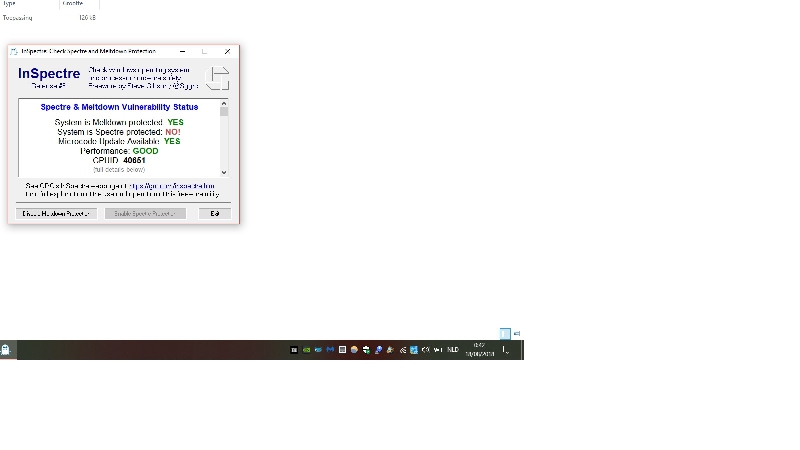This screenshot has height=450, width=800.
Task: Click the volume speaker tray icon
Action: point(425,350)
